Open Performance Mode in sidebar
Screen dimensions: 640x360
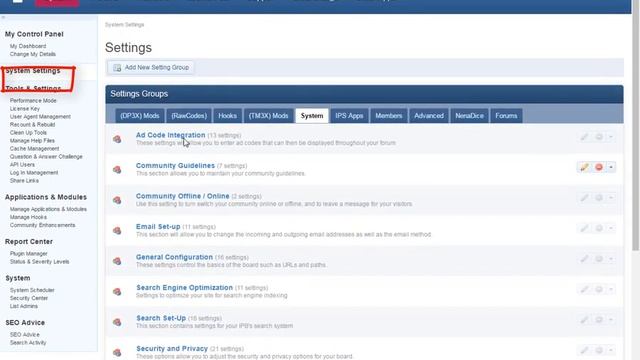click(33, 100)
